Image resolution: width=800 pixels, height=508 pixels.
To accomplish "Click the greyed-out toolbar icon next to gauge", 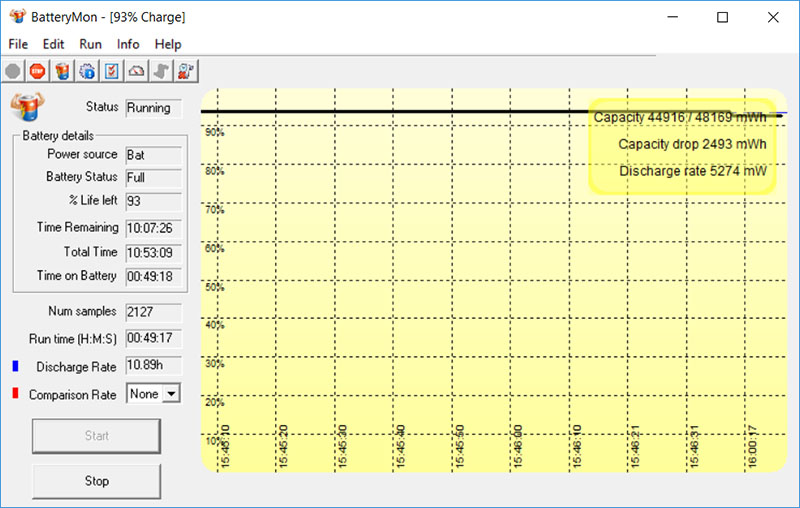I will [x=161, y=71].
